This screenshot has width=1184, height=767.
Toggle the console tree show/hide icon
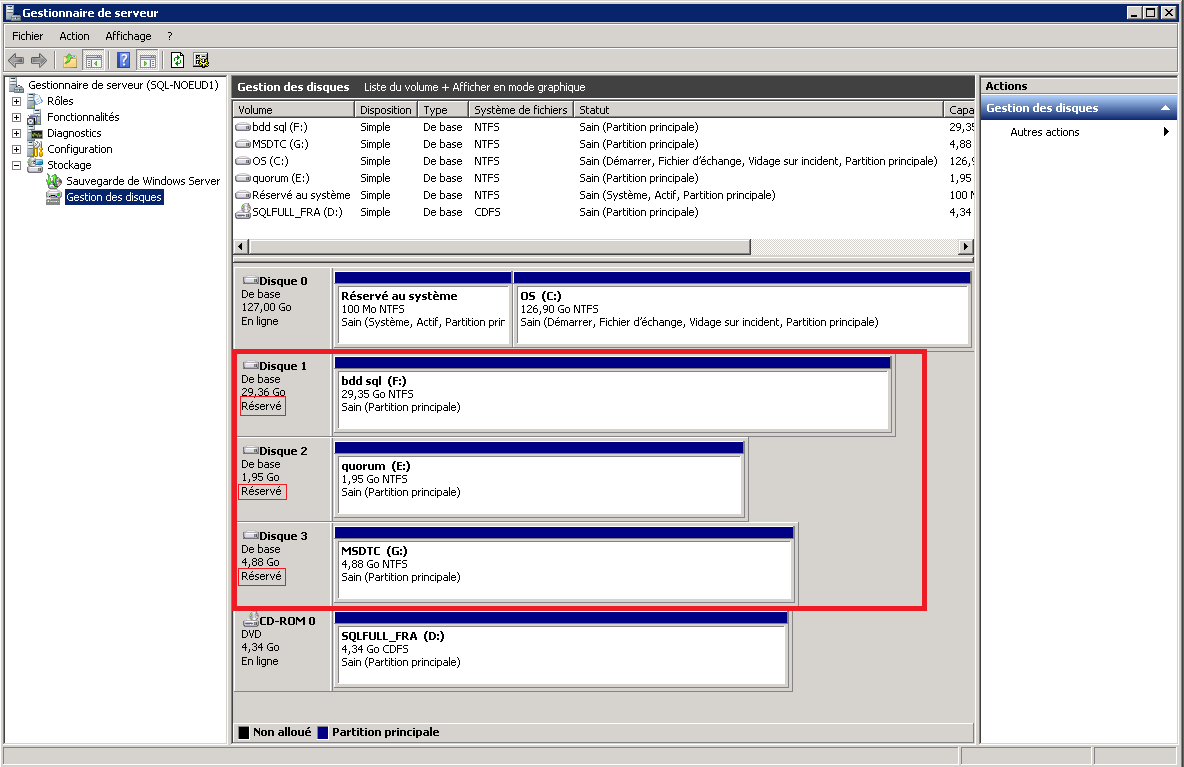(x=93, y=60)
